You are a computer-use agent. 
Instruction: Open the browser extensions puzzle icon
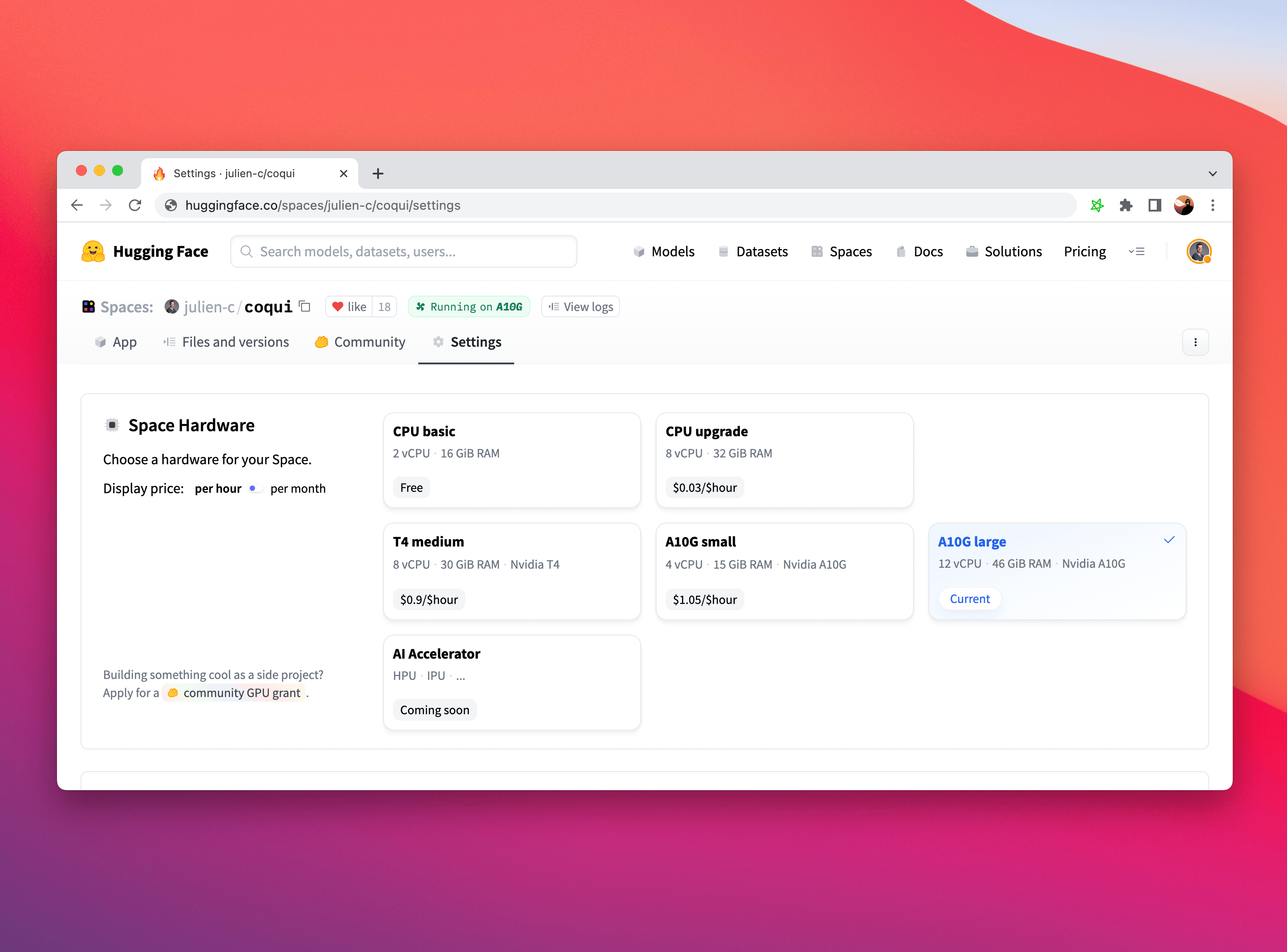[x=1126, y=205]
